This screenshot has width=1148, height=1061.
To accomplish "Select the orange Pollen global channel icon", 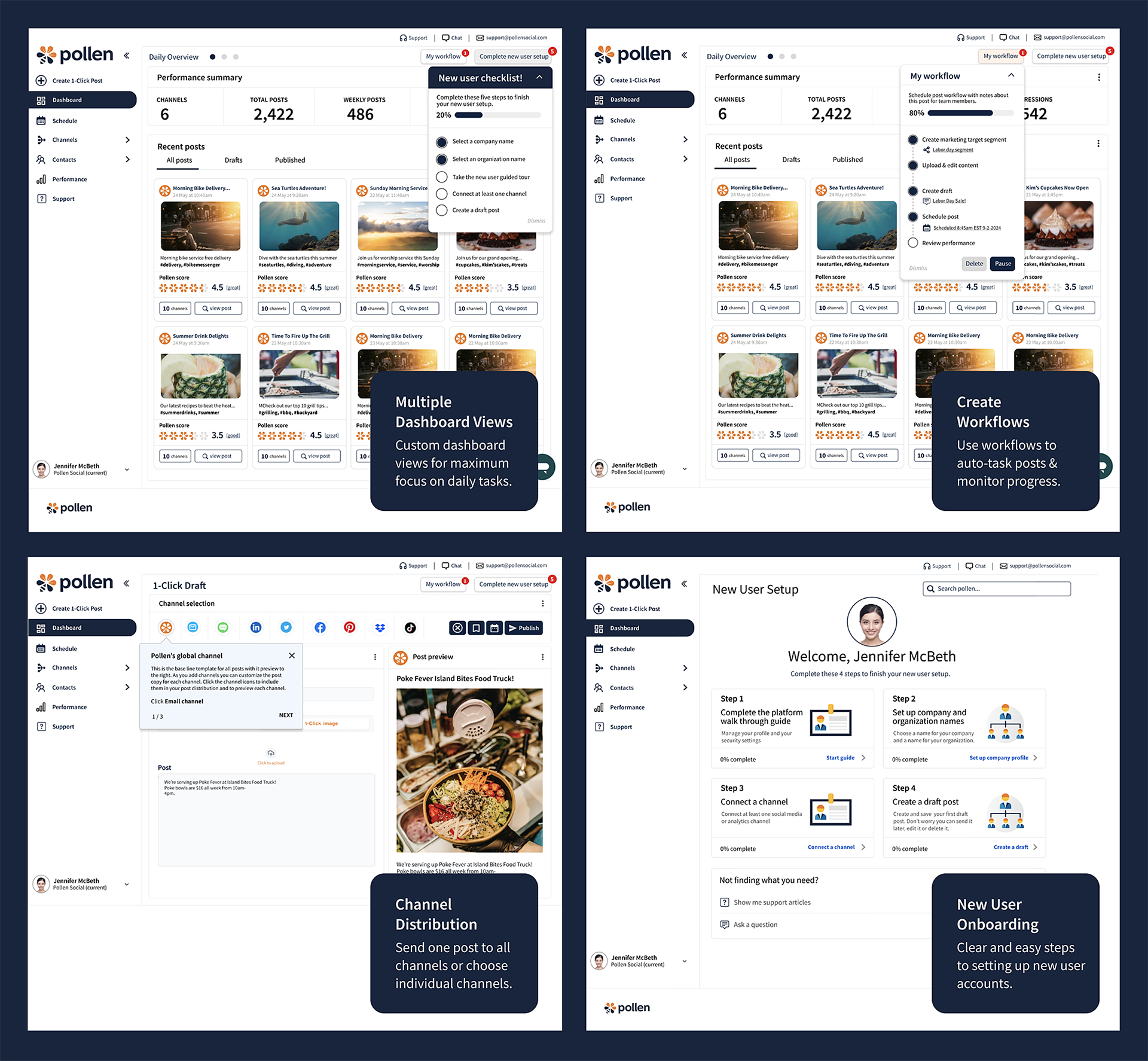I will [166, 627].
